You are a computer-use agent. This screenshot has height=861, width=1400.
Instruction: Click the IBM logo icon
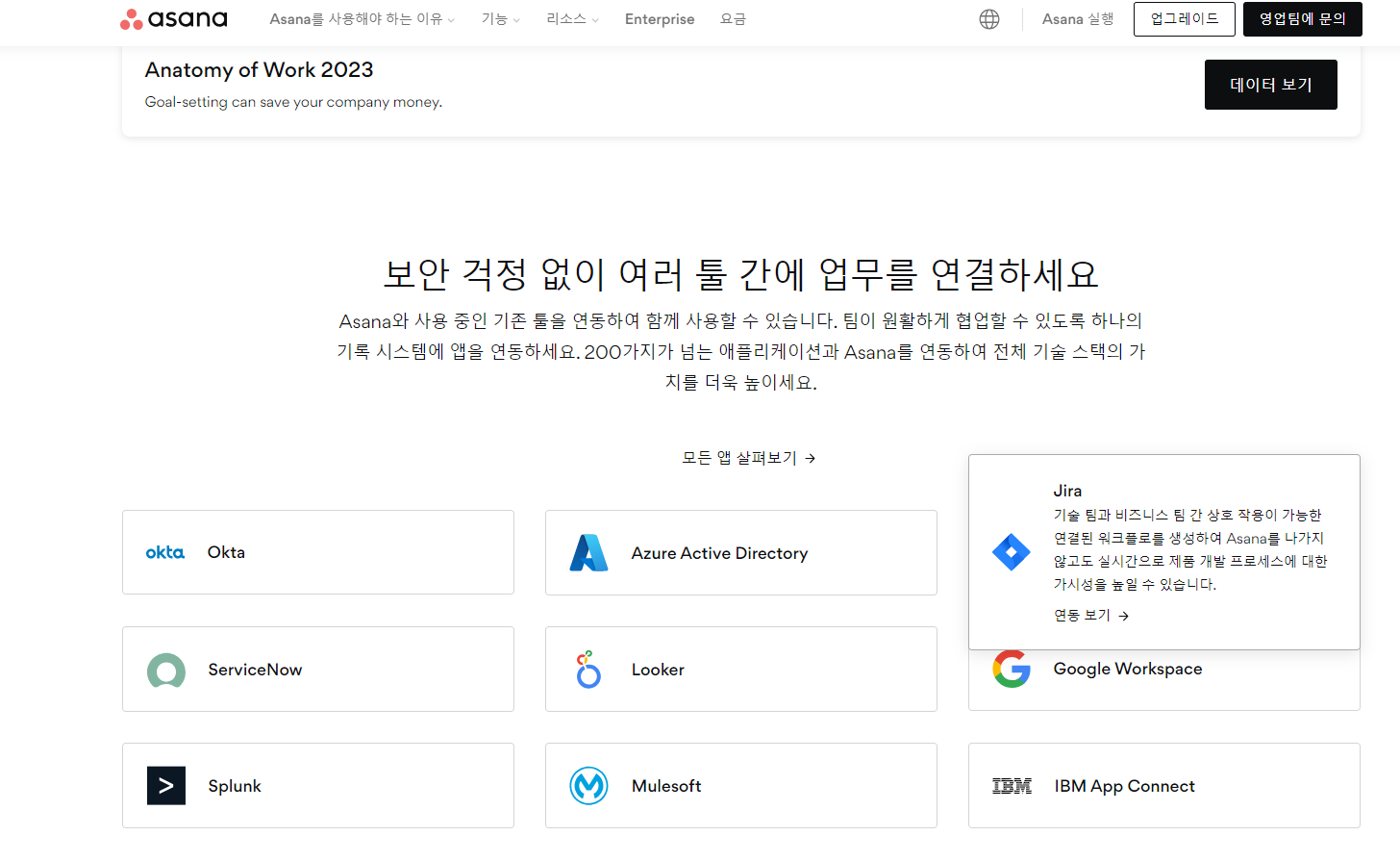tap(1012, 786)
